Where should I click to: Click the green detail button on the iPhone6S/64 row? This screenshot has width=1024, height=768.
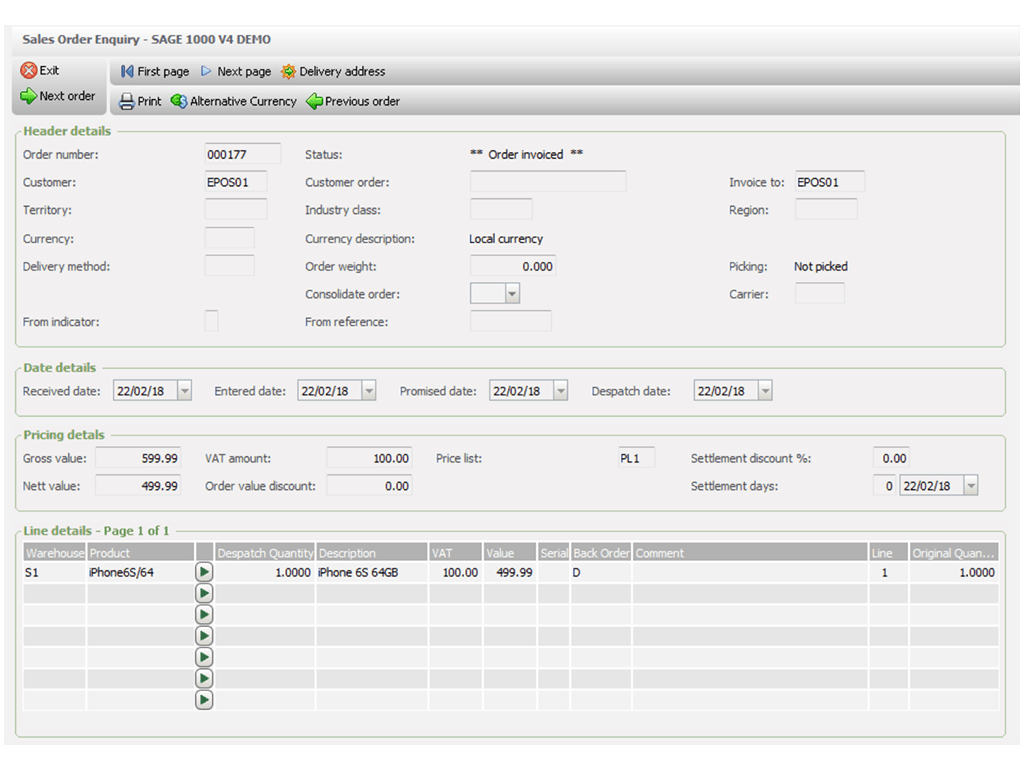pos(203,572)
